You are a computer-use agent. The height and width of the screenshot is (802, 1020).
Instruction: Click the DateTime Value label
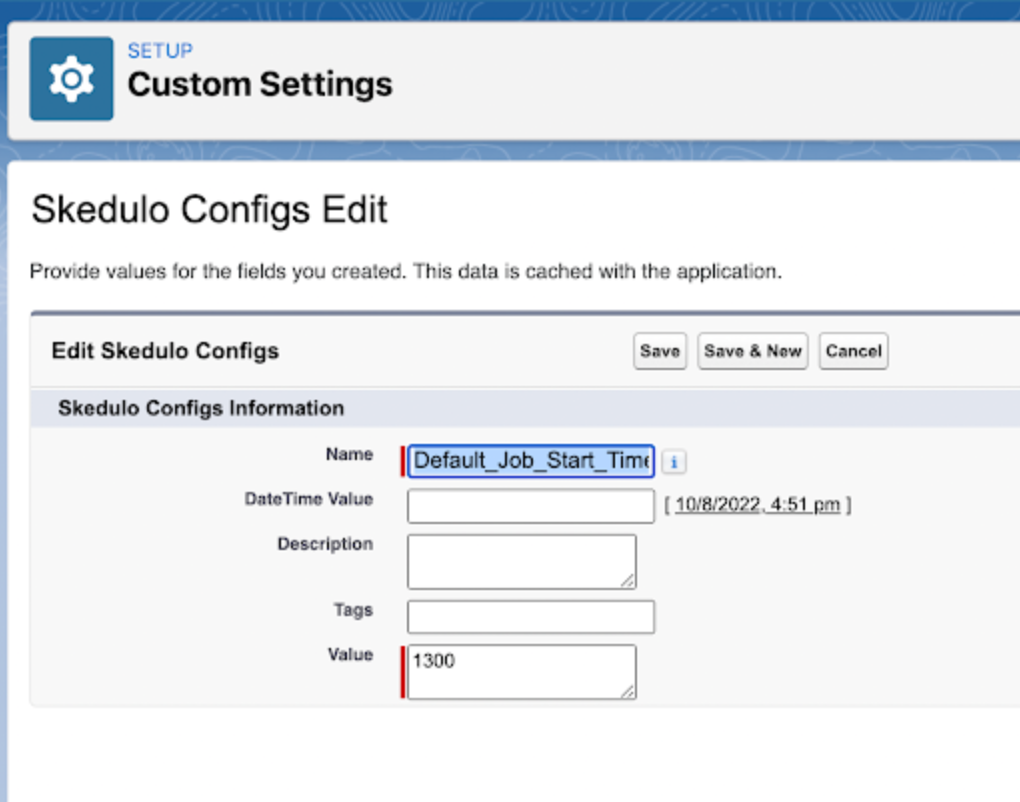point(308,499)
